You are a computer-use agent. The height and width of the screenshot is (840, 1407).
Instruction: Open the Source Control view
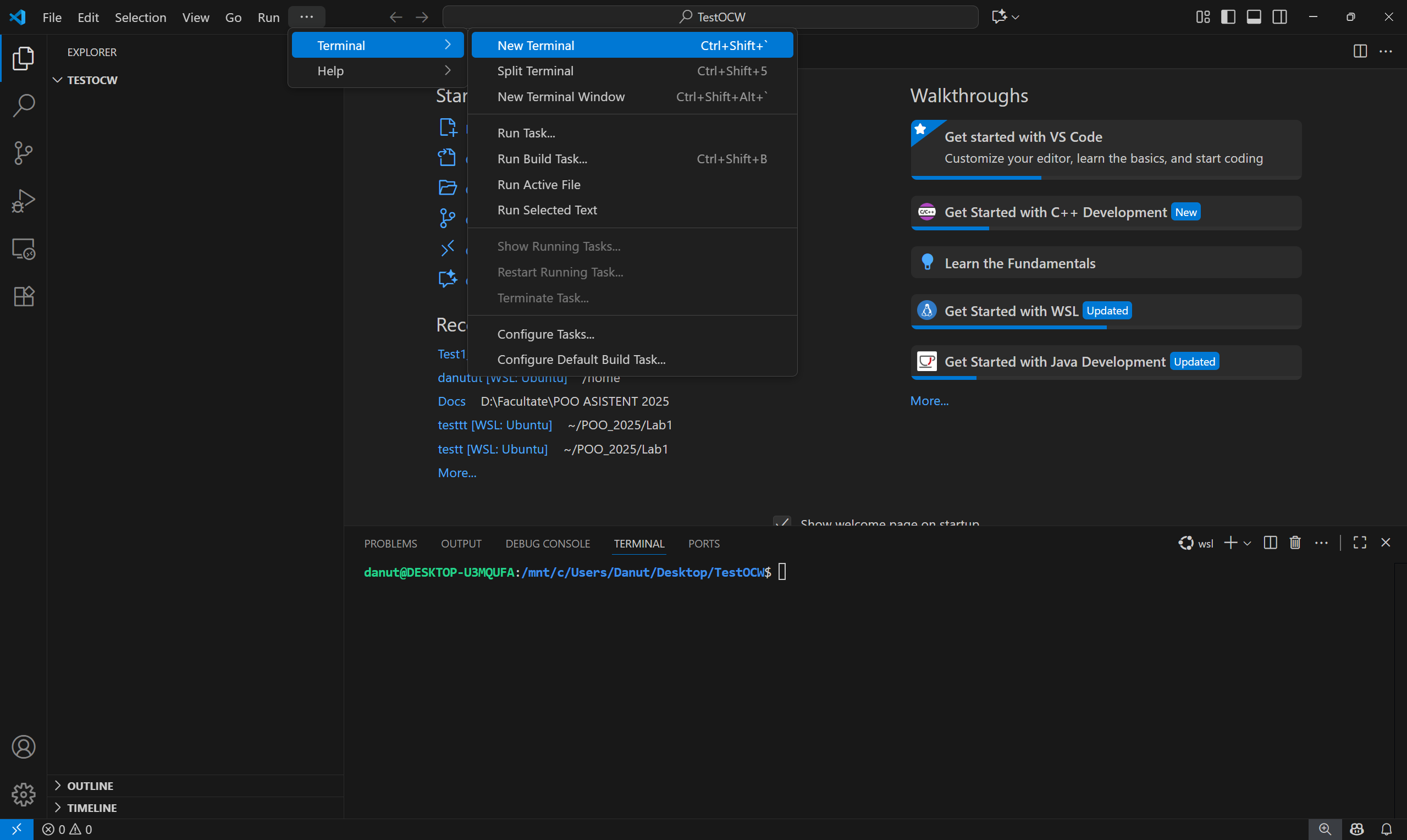coord(23,153)
